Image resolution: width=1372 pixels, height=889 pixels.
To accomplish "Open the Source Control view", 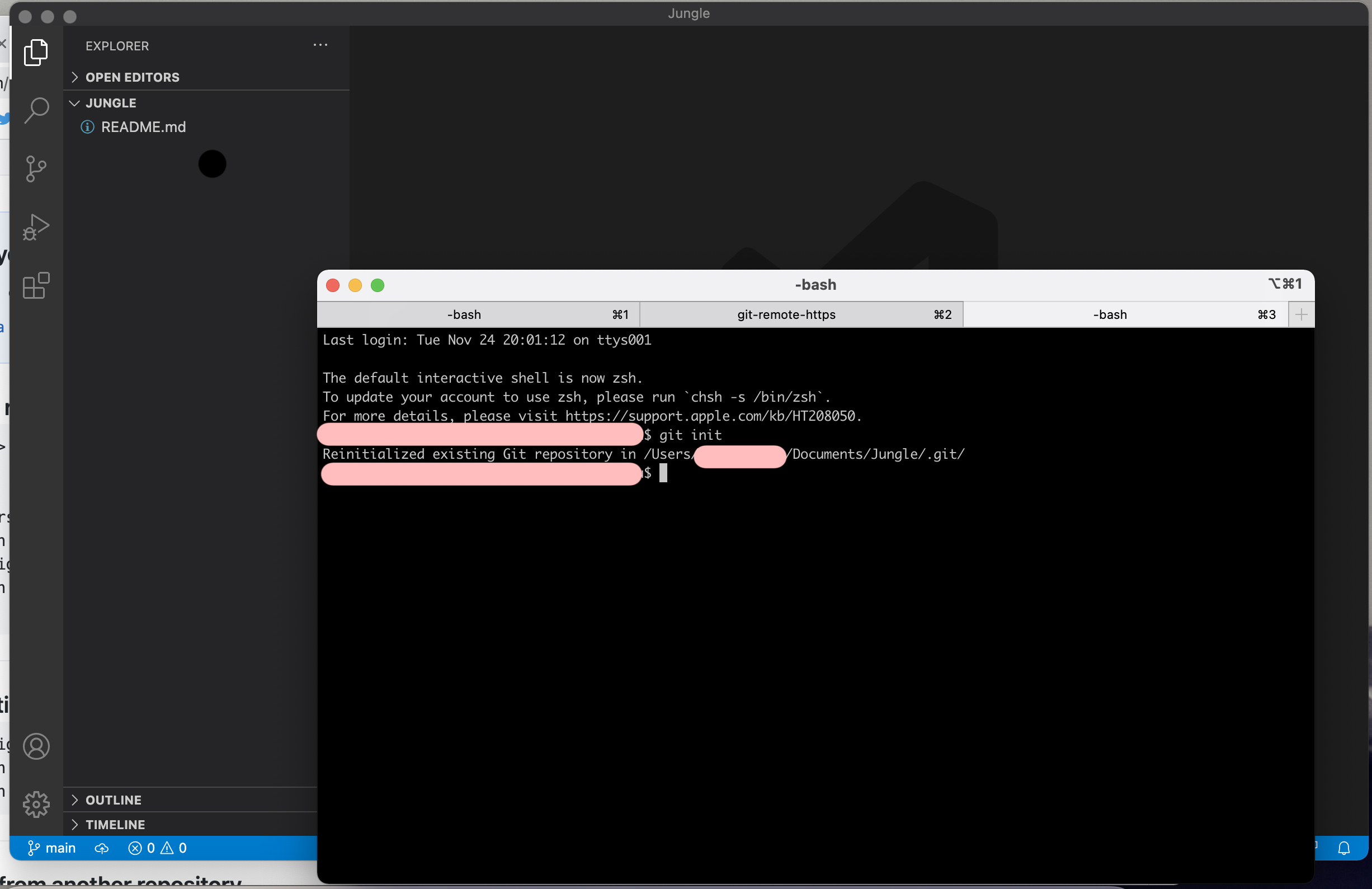I will 36,168.
